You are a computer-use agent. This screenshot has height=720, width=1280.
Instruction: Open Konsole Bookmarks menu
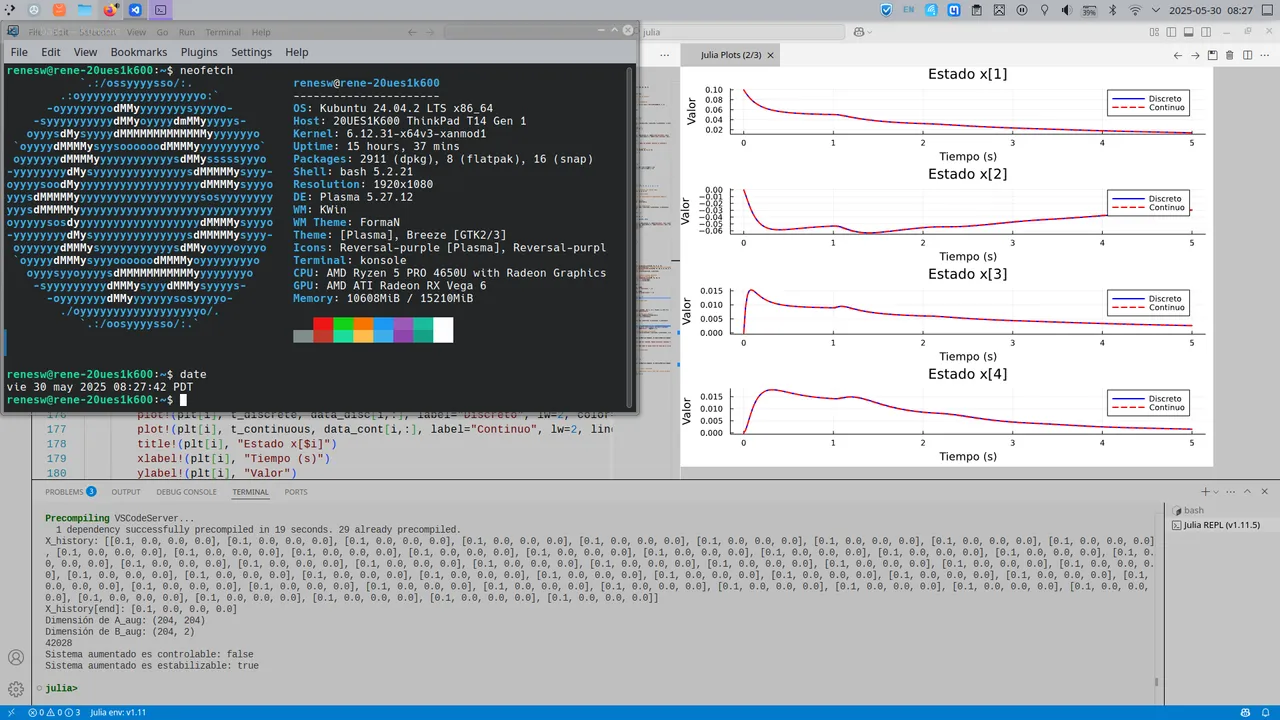point(139,52)
